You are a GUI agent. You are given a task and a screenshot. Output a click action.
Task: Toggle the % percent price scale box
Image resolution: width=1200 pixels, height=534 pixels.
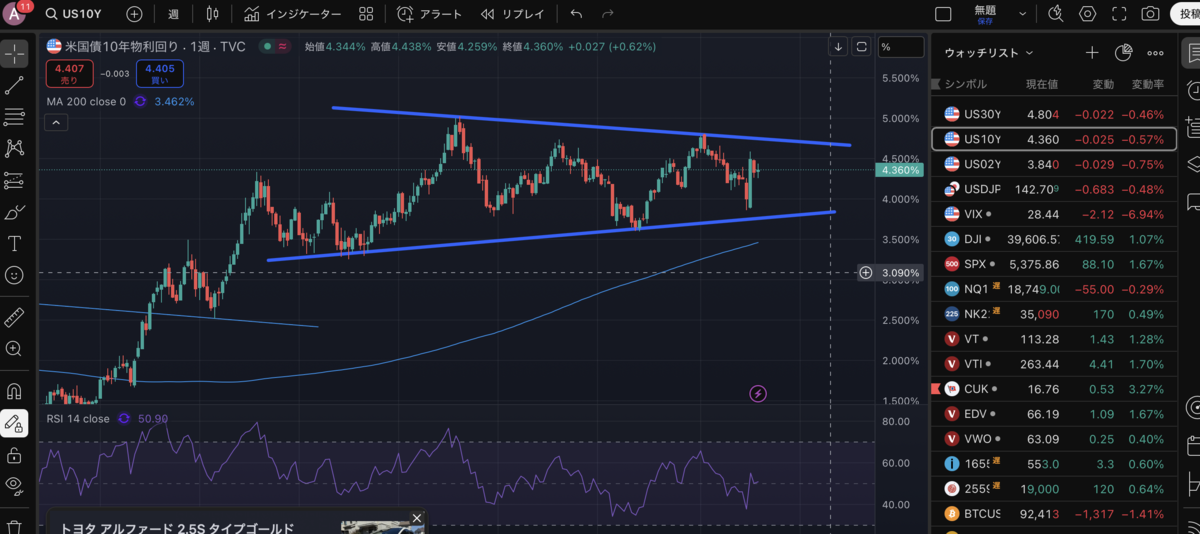click(x=900, y=47)
